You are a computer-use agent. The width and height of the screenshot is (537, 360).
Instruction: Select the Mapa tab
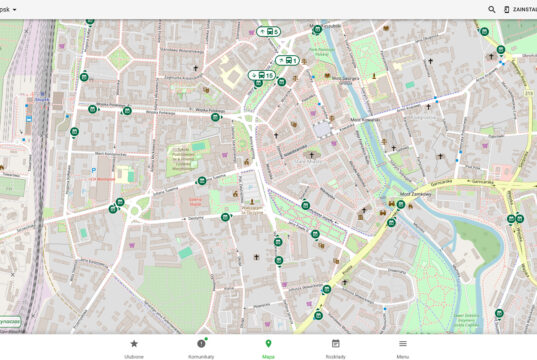point(268,348)
